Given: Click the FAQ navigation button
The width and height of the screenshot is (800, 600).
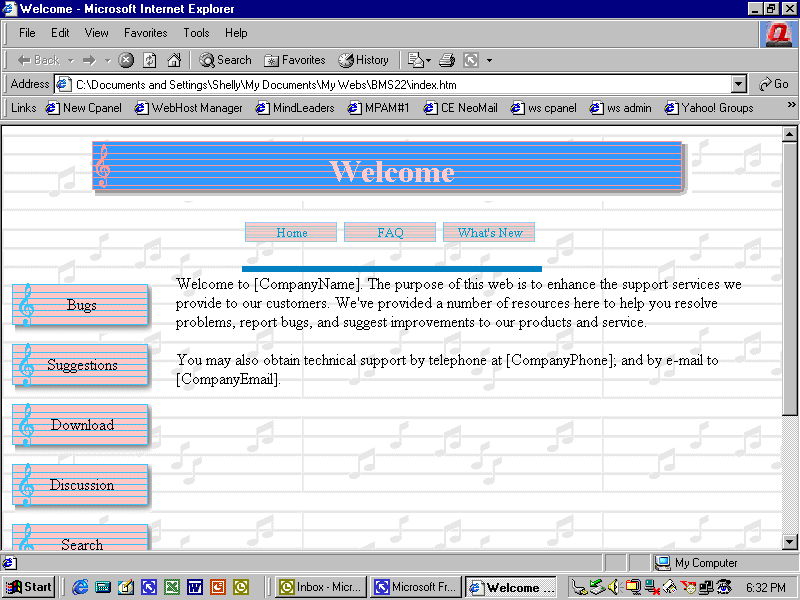Looking at the screenshot, I should (390, 232).
